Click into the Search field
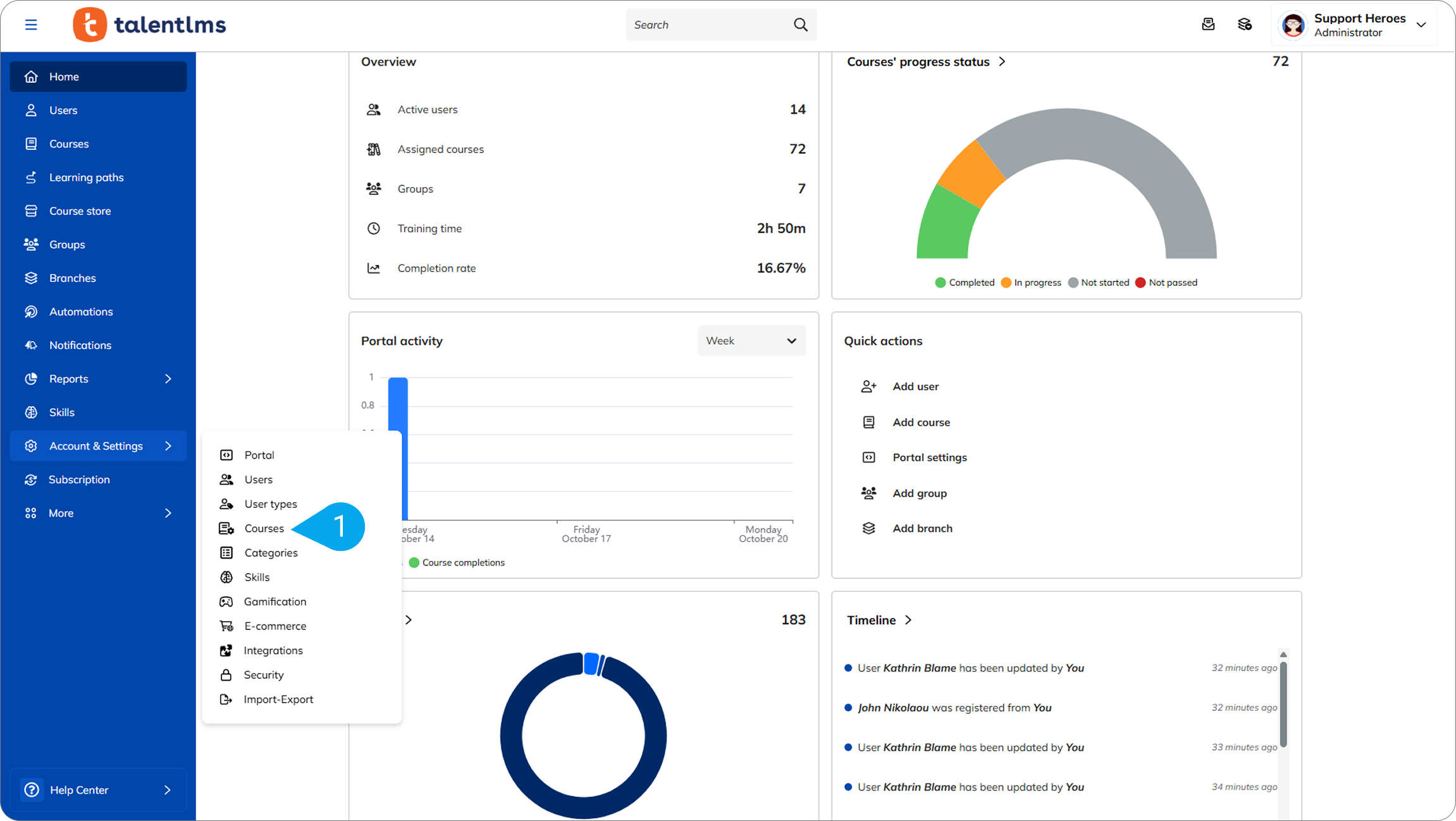The width and height of the screenshot is (1456, 821). 708,25
